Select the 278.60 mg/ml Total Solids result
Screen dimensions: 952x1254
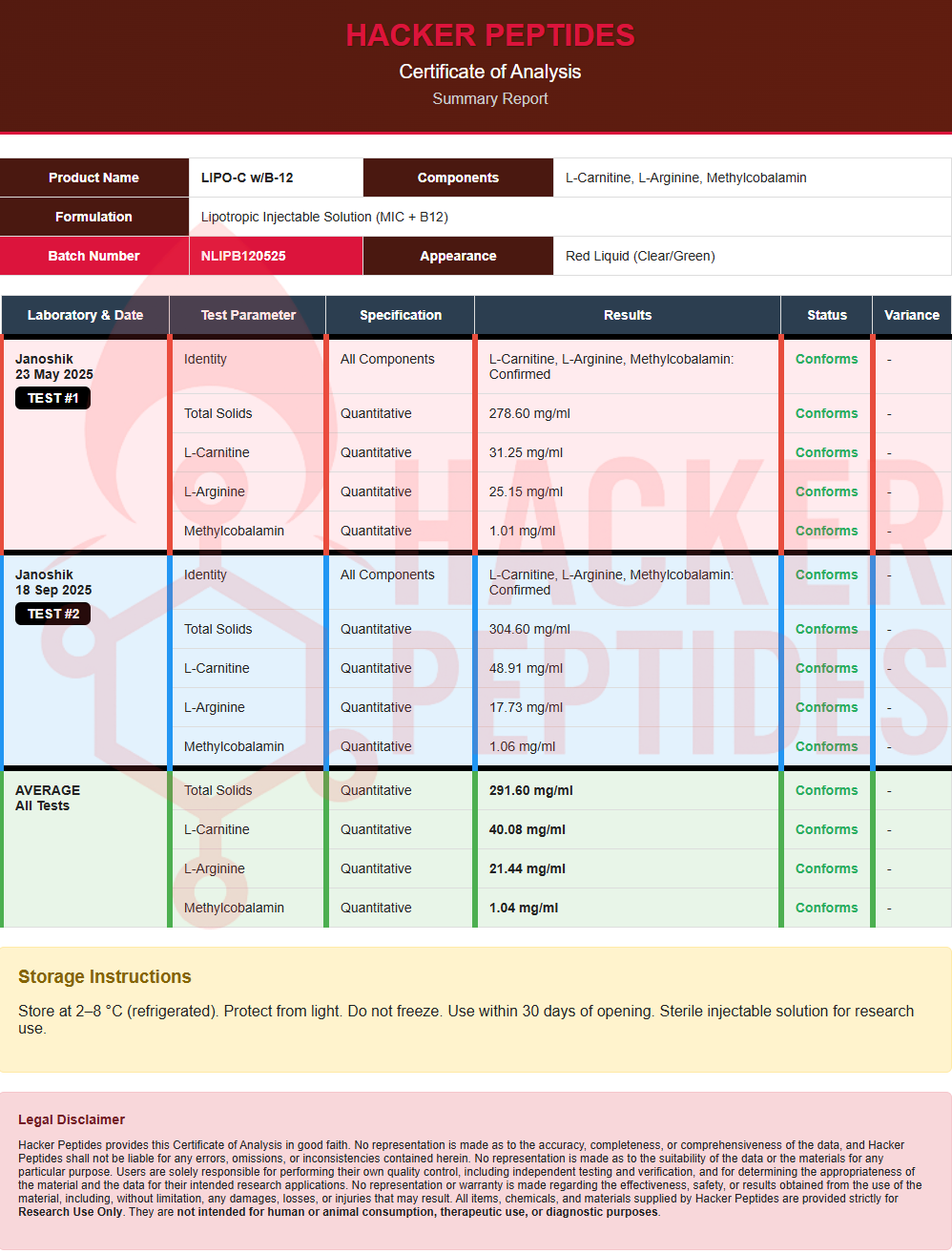point(529,413)
